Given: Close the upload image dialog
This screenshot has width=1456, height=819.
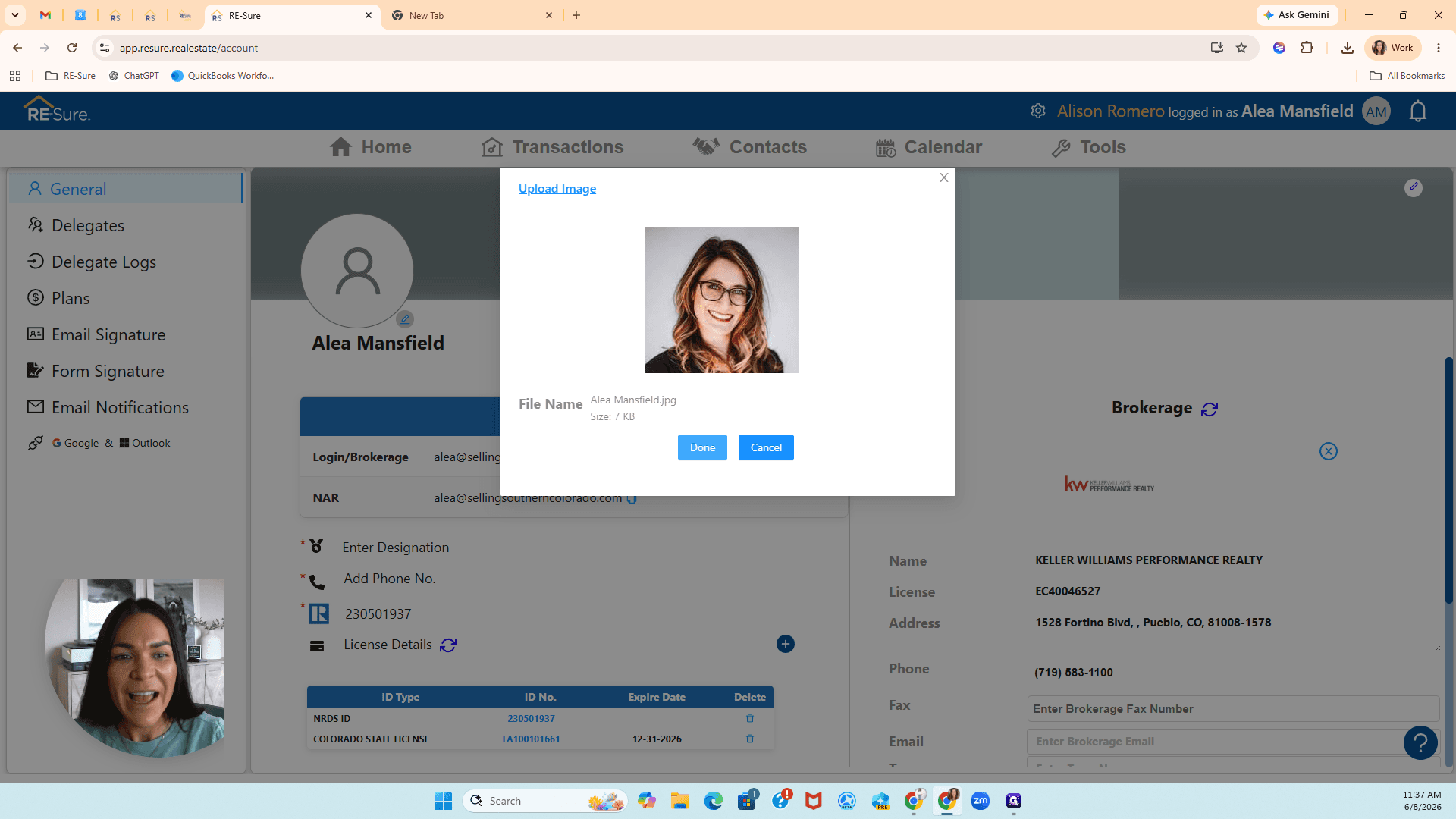Looking at the screenshot, I should tap(944, 177).
